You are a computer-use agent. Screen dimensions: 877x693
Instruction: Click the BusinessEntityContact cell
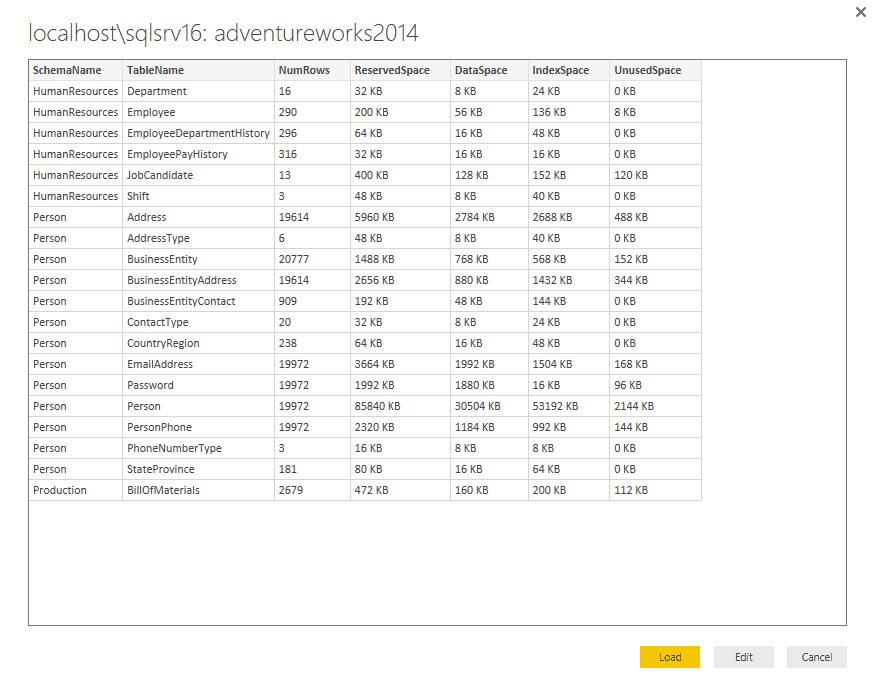(x=199, y=301)
